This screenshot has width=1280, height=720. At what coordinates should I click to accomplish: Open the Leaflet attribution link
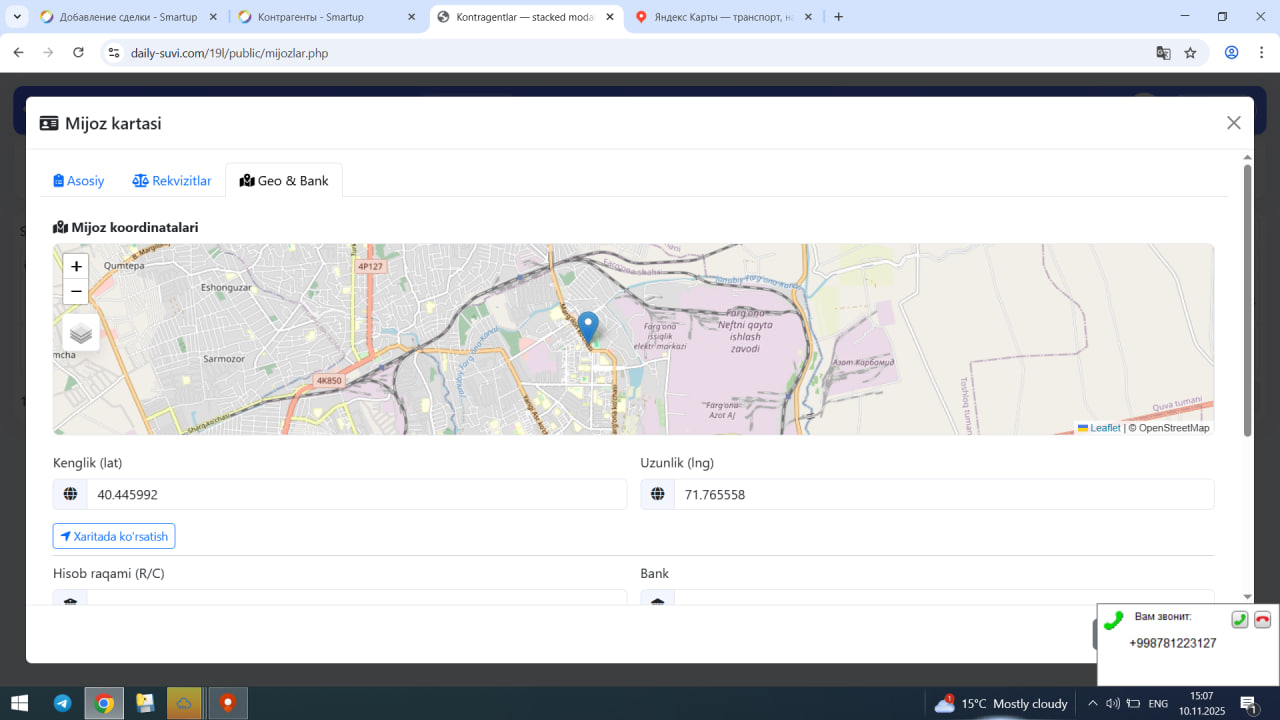(x=1105, y=428)
